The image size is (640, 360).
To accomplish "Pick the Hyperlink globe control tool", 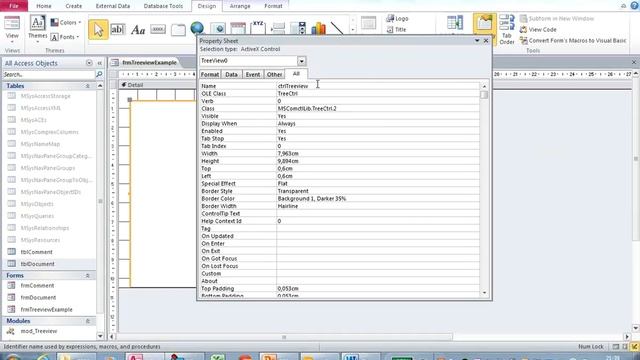I will tap(197, 28).
